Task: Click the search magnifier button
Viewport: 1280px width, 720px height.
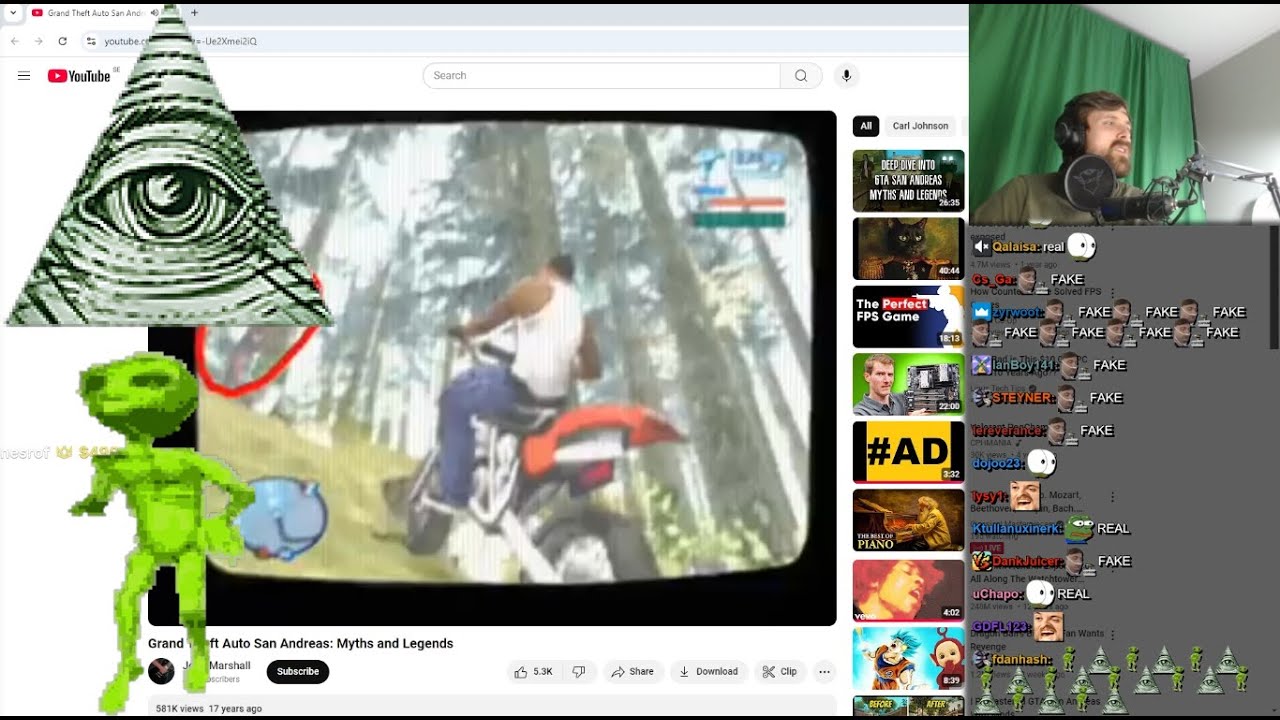Action: coord(801,76)
